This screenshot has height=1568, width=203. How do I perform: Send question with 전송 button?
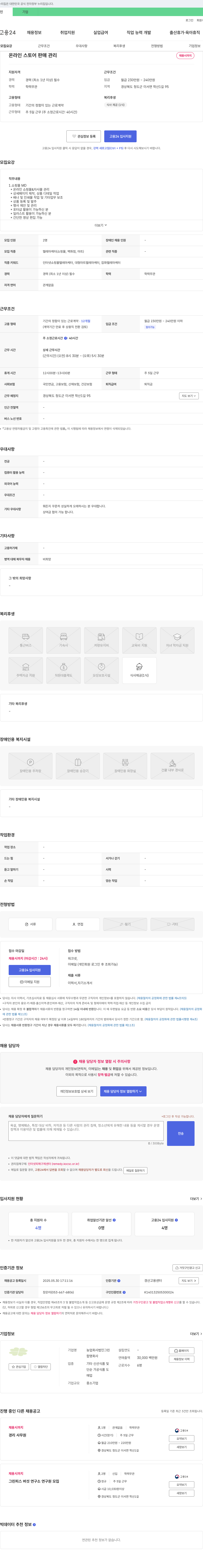(180, 1133)
